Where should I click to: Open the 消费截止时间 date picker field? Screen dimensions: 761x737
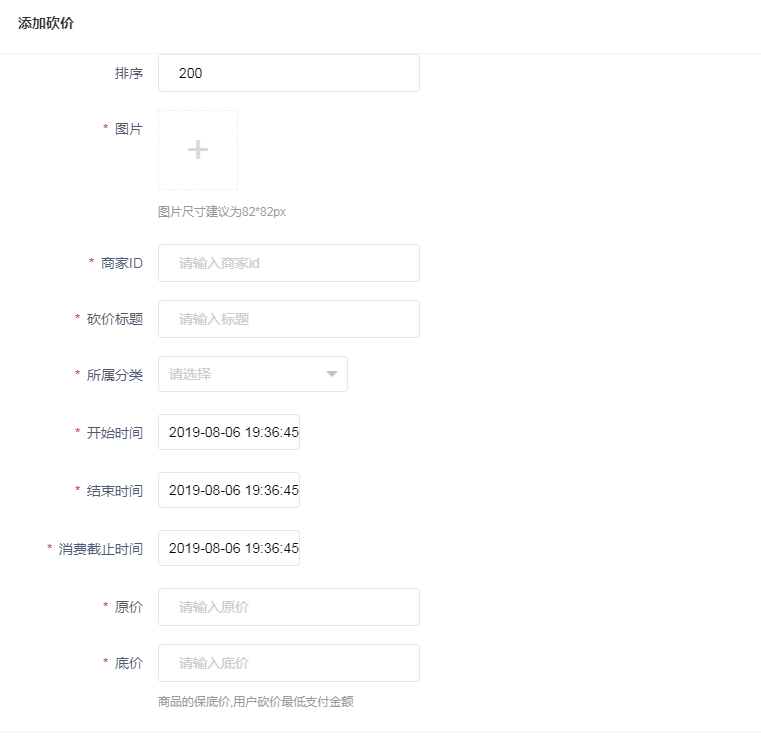[229, 549]
